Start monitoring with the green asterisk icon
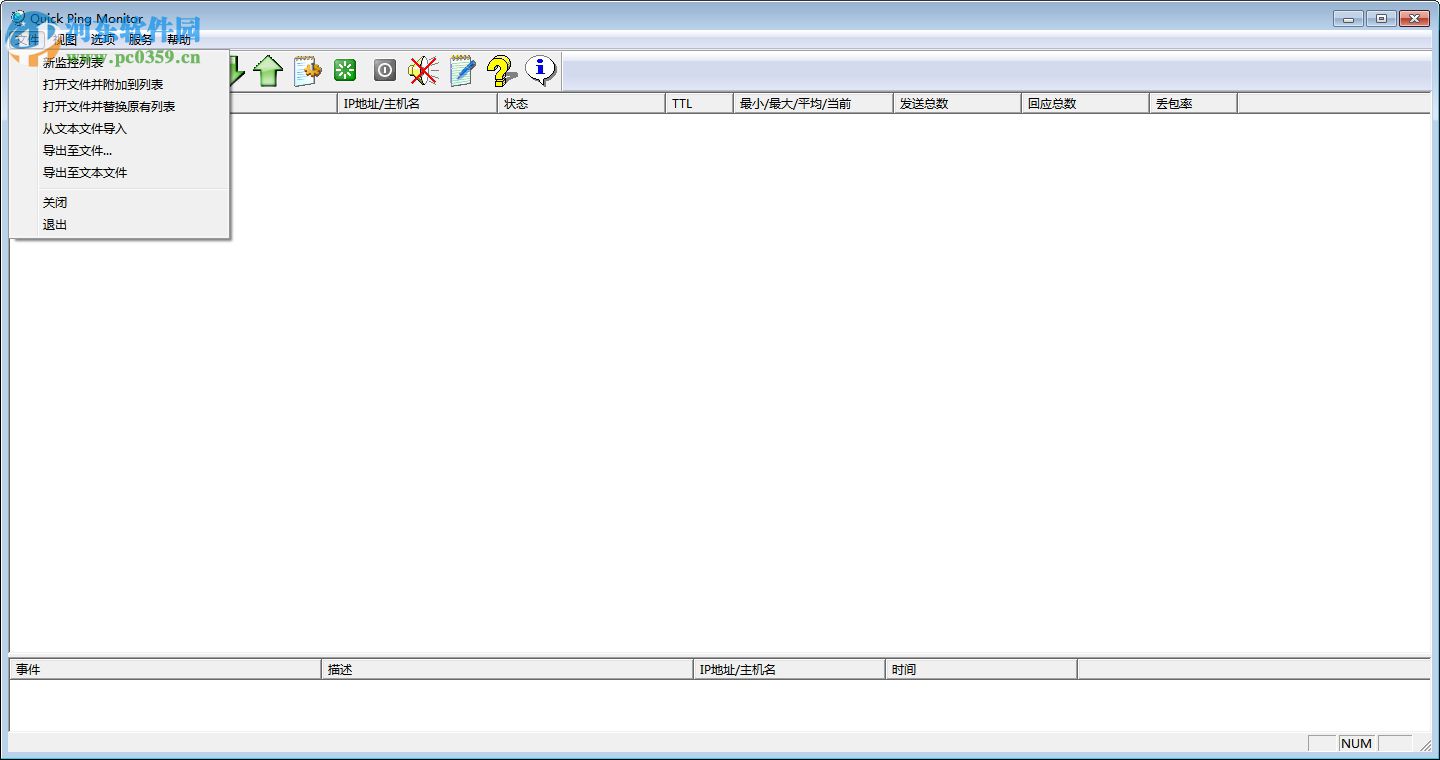The width and height of the screenshot is (1440, 760). click(x=344, y=70)
